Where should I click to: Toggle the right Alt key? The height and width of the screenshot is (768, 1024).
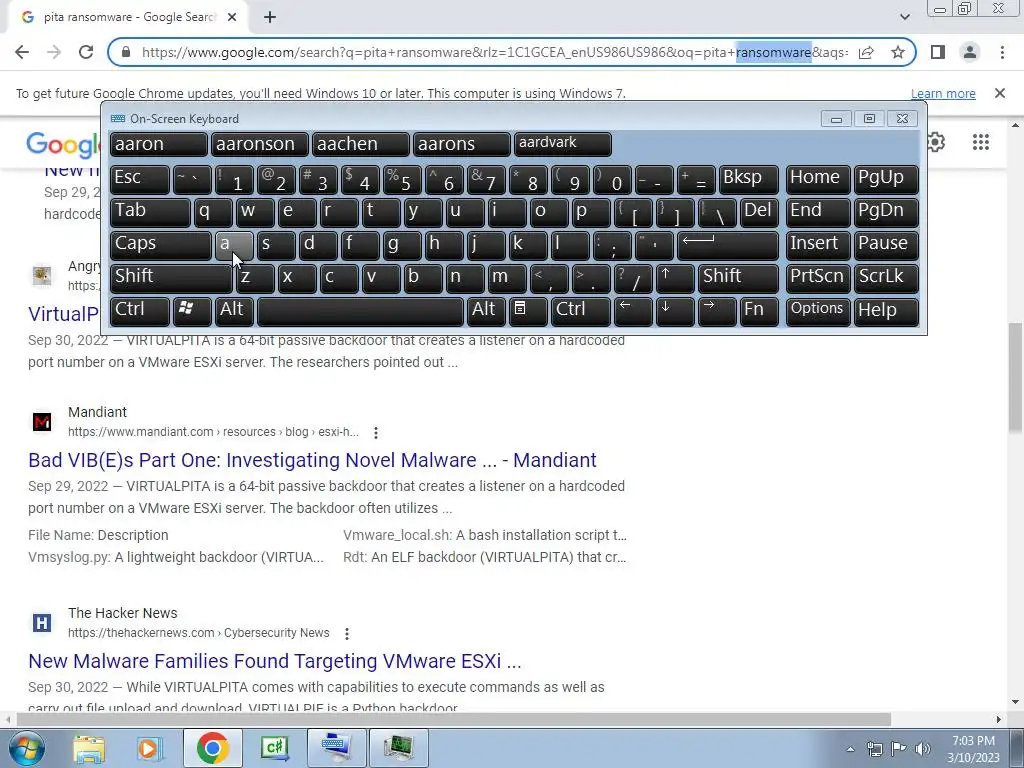[486, 312]
